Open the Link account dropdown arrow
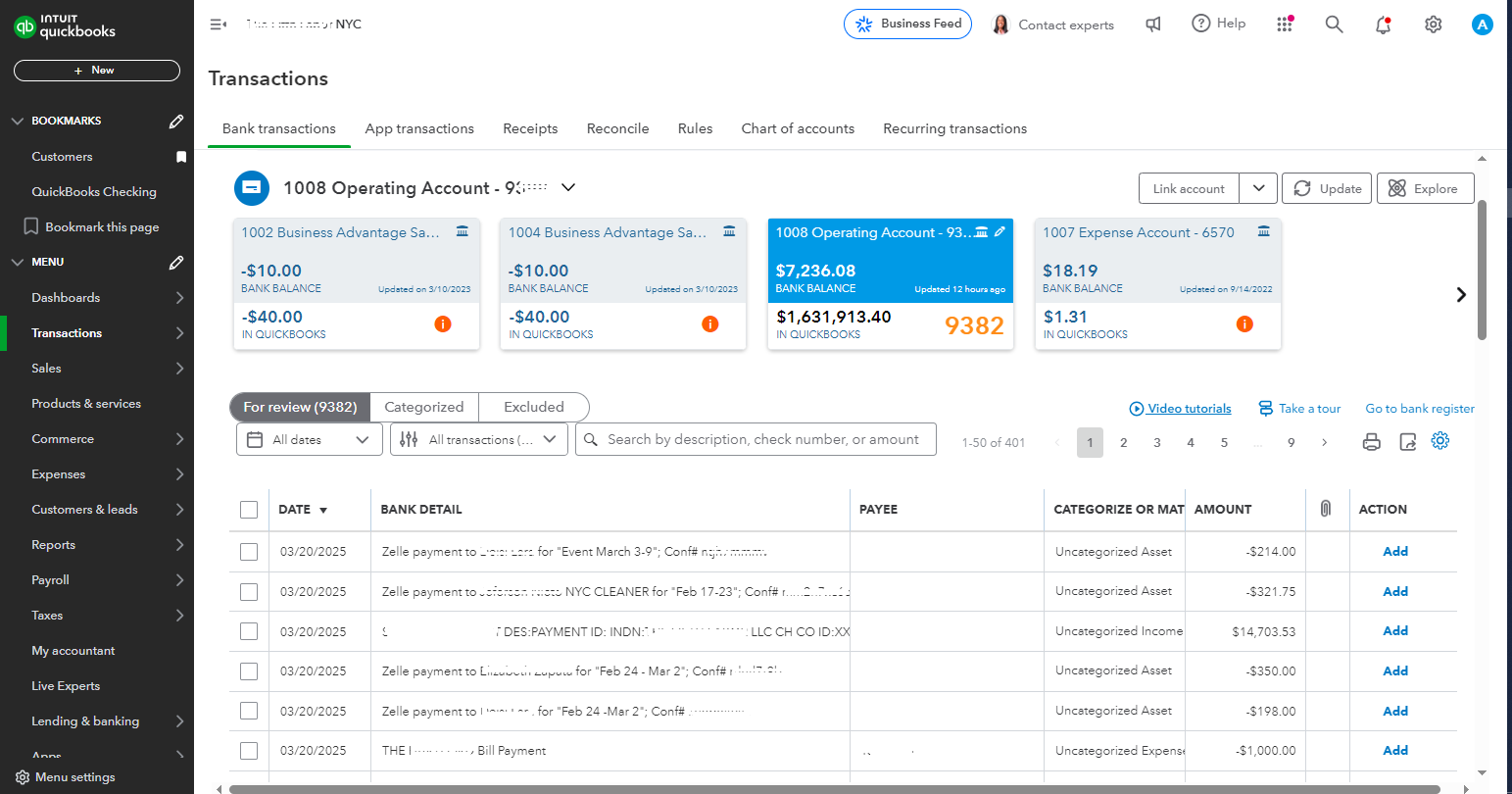The height and width of the screenshot is (794, 1512). pos(1258,188)
